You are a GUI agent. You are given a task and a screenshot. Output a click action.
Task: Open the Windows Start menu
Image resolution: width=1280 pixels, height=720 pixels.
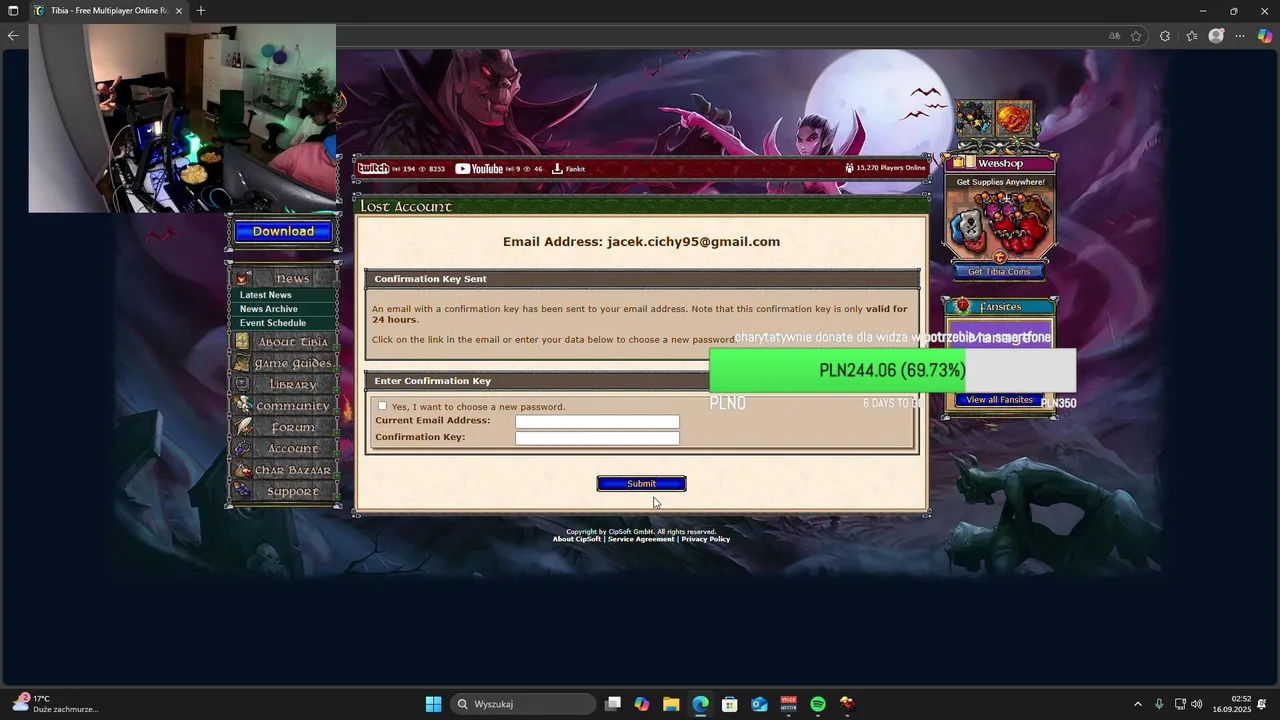433,704
